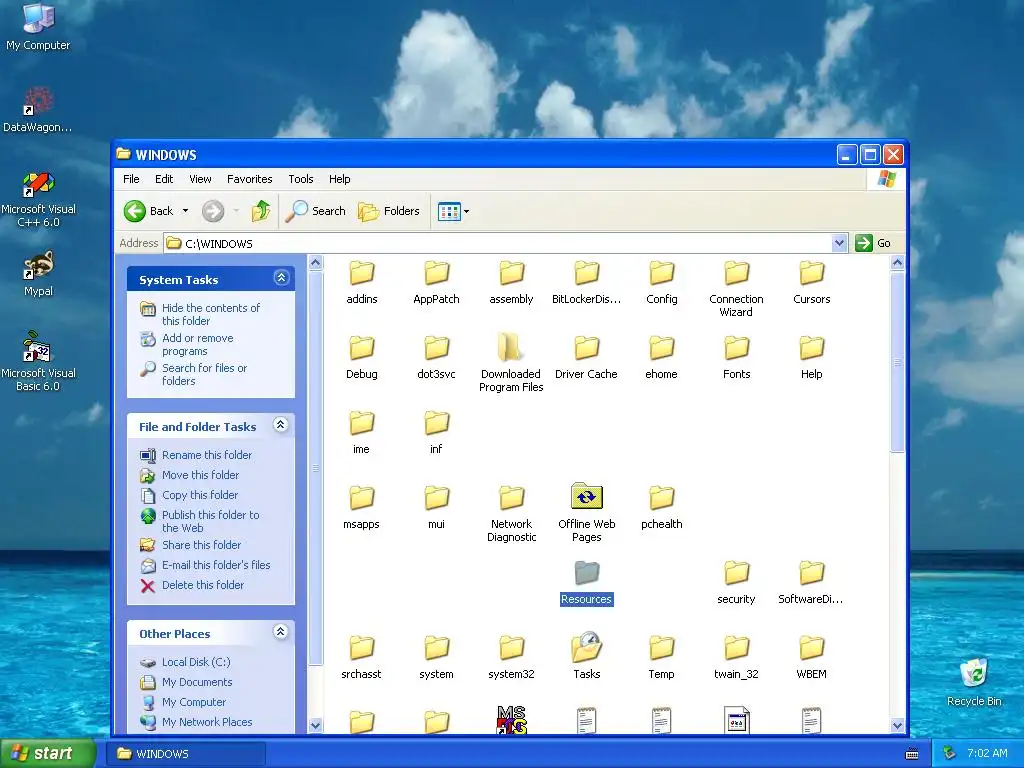Click the Go button
The width and height of the screenshot is (1024, 768).
874,243
